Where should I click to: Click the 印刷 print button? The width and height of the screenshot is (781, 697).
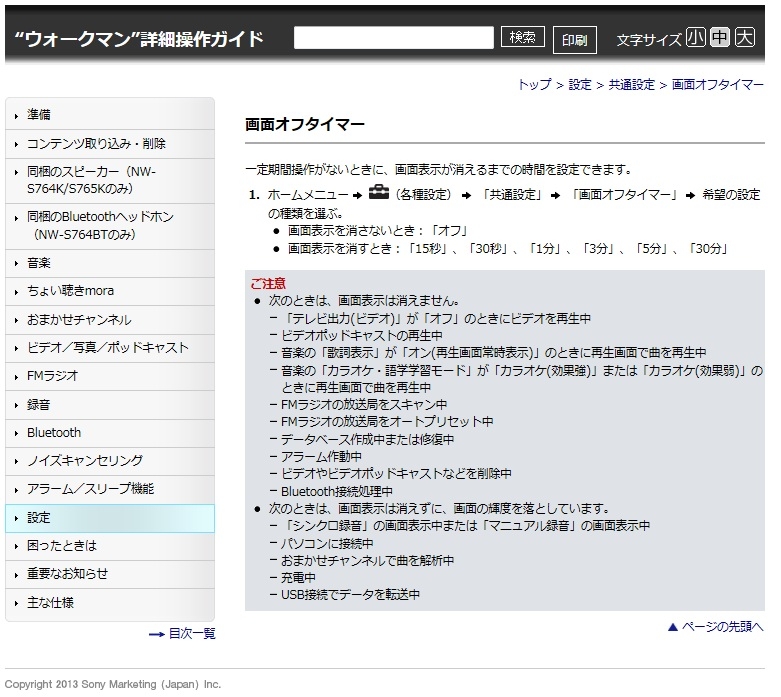[574, 40]
